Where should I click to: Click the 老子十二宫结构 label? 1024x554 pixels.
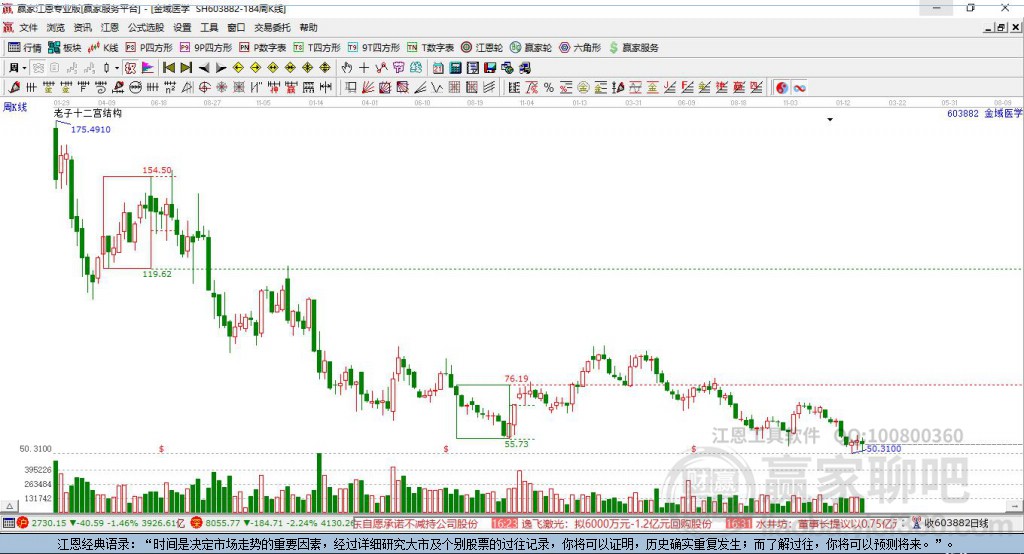(x=88, y=113)
